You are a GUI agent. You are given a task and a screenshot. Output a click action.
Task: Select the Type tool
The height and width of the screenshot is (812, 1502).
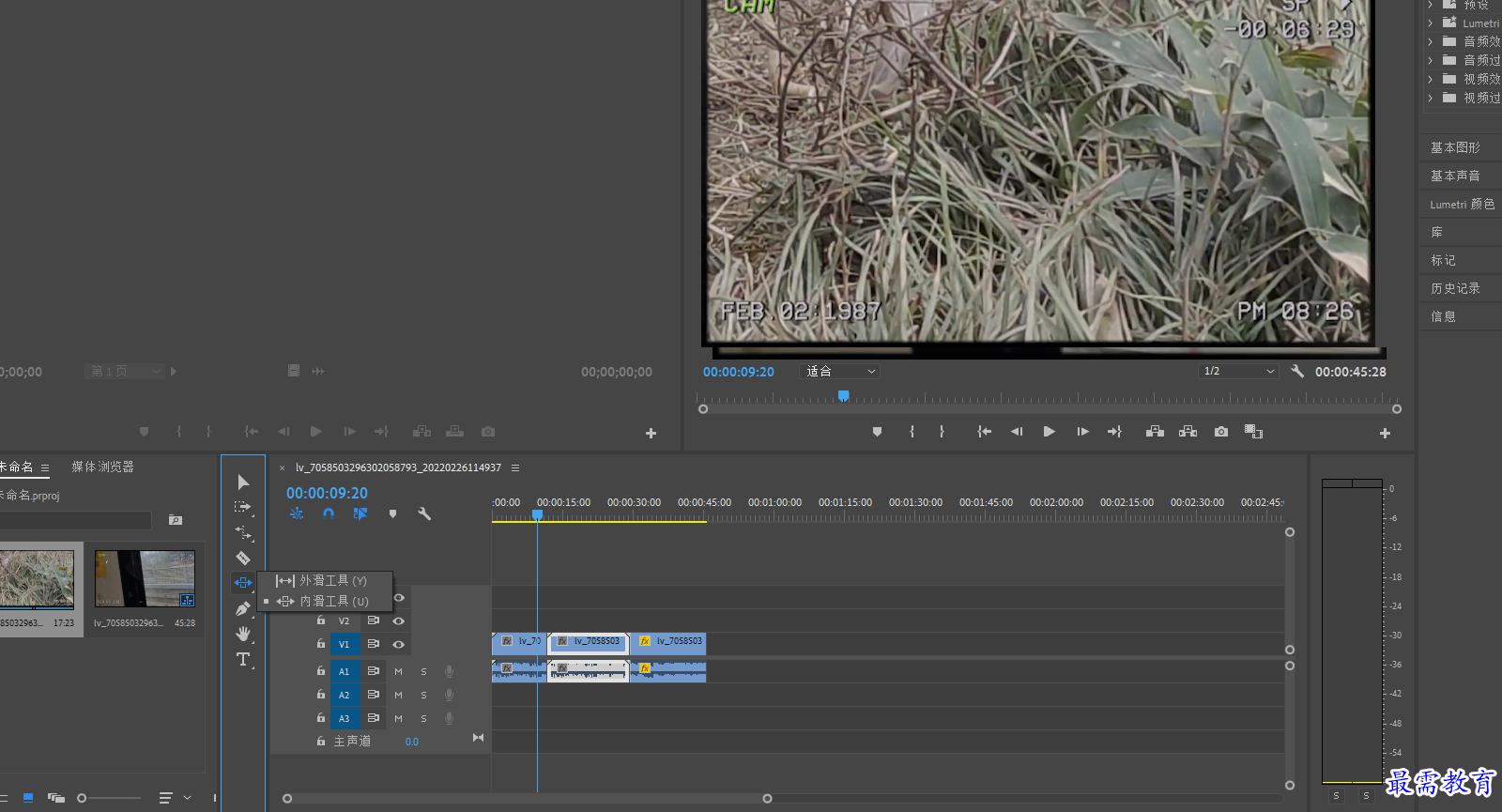[243, 659]
